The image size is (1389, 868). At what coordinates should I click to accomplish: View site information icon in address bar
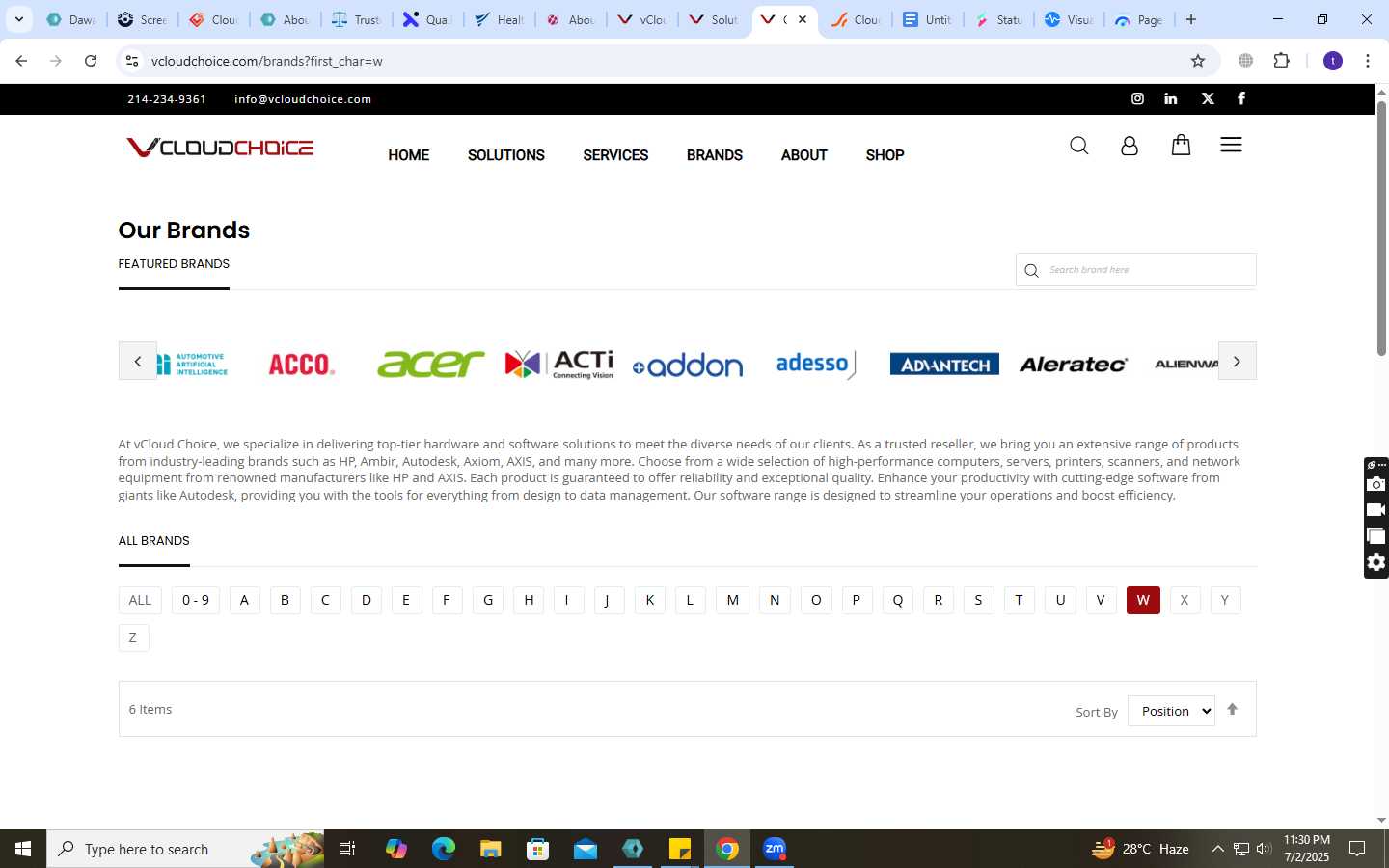click(x=132, y=61)
